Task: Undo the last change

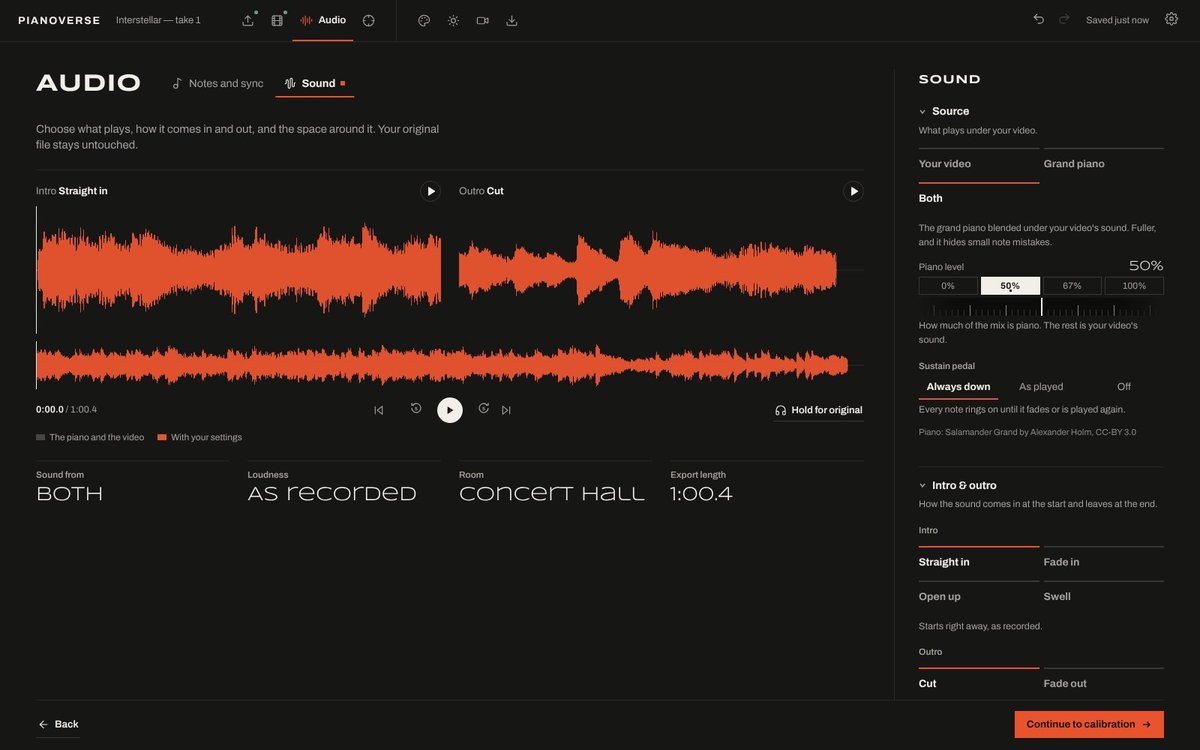Action: pos(1039,19)
